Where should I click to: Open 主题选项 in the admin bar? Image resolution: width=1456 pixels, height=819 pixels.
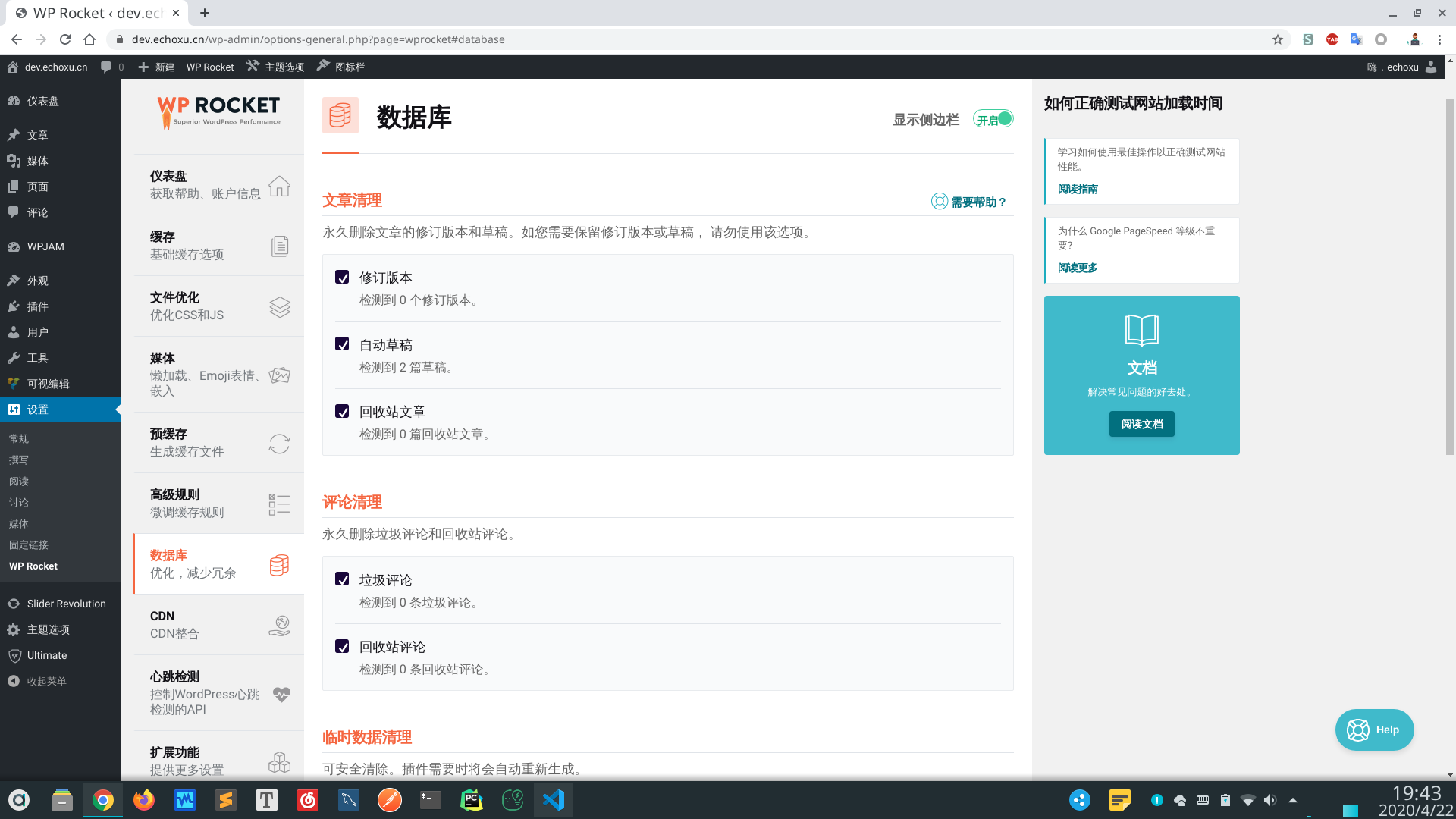click(275, 67)
